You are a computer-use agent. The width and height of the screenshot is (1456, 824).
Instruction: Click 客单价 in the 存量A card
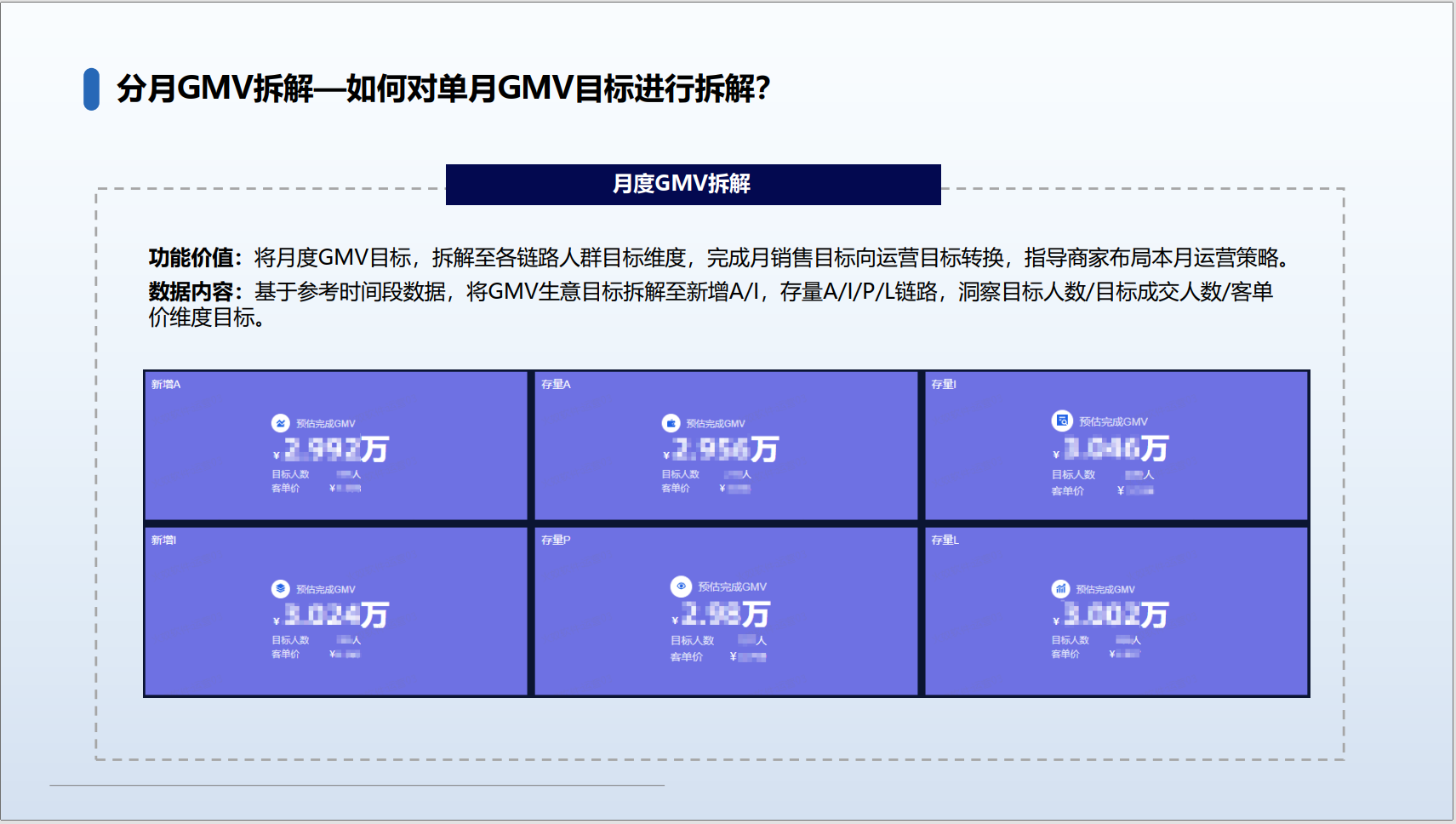point(676,489)
